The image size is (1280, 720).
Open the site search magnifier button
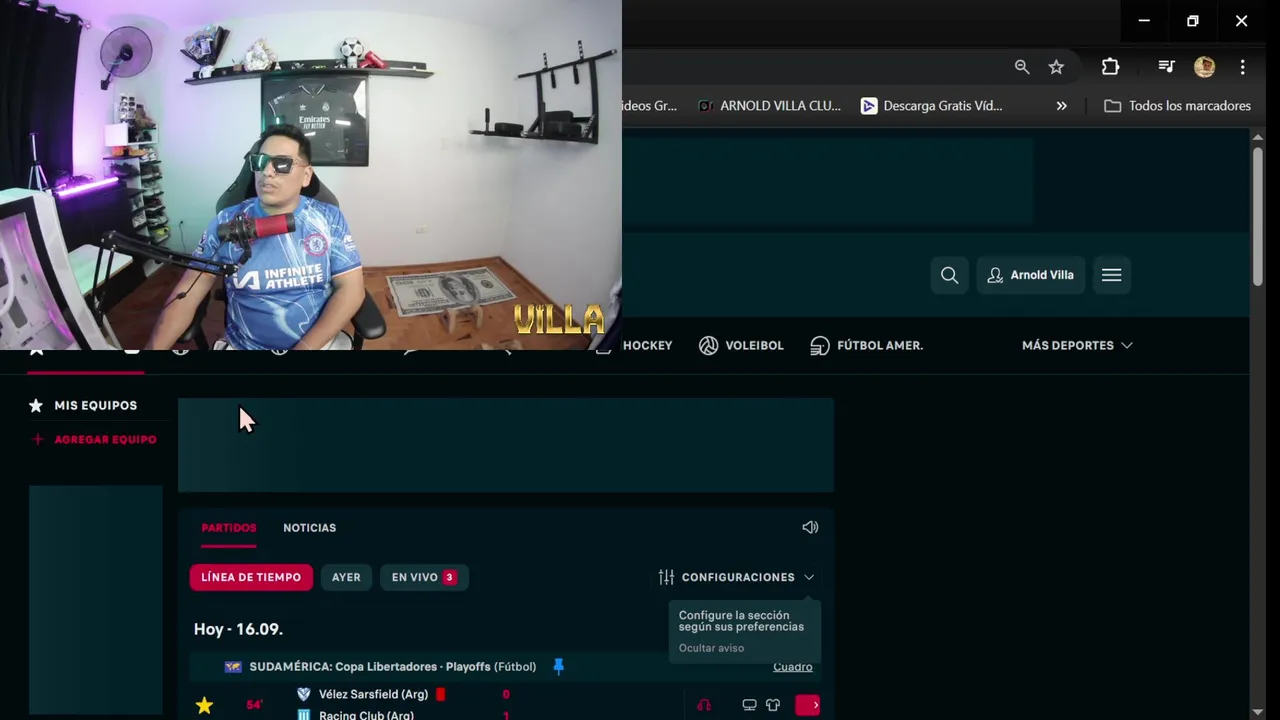[x=949, y=275]
